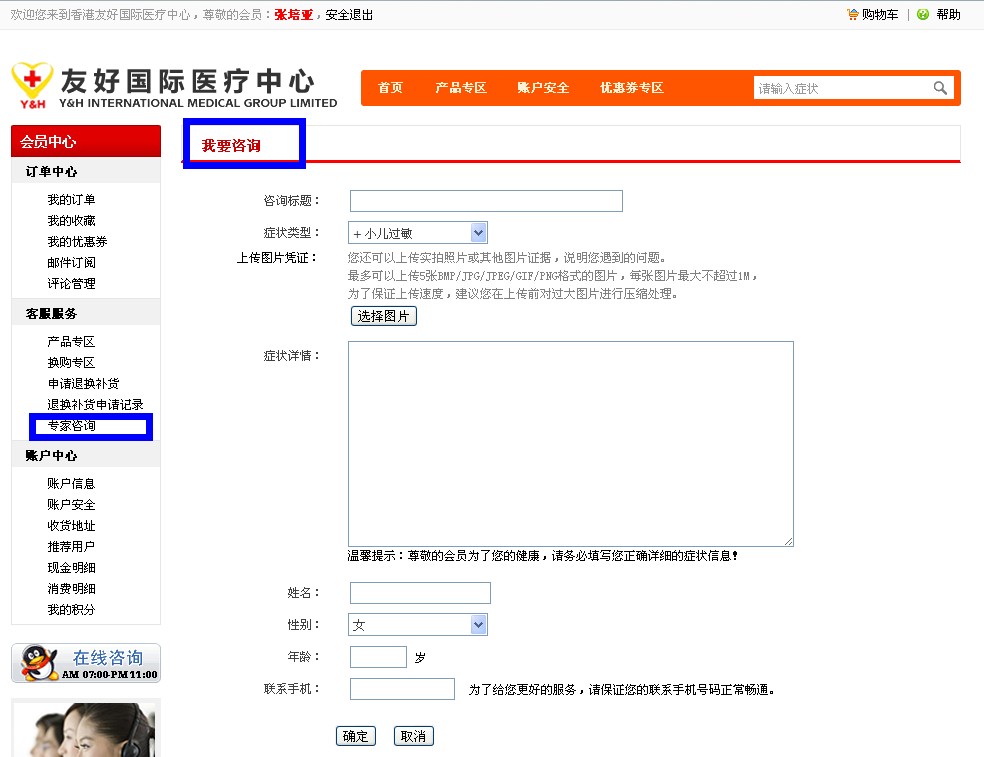Open sidebar 账户安全 under 账户中心

point(72,505)
